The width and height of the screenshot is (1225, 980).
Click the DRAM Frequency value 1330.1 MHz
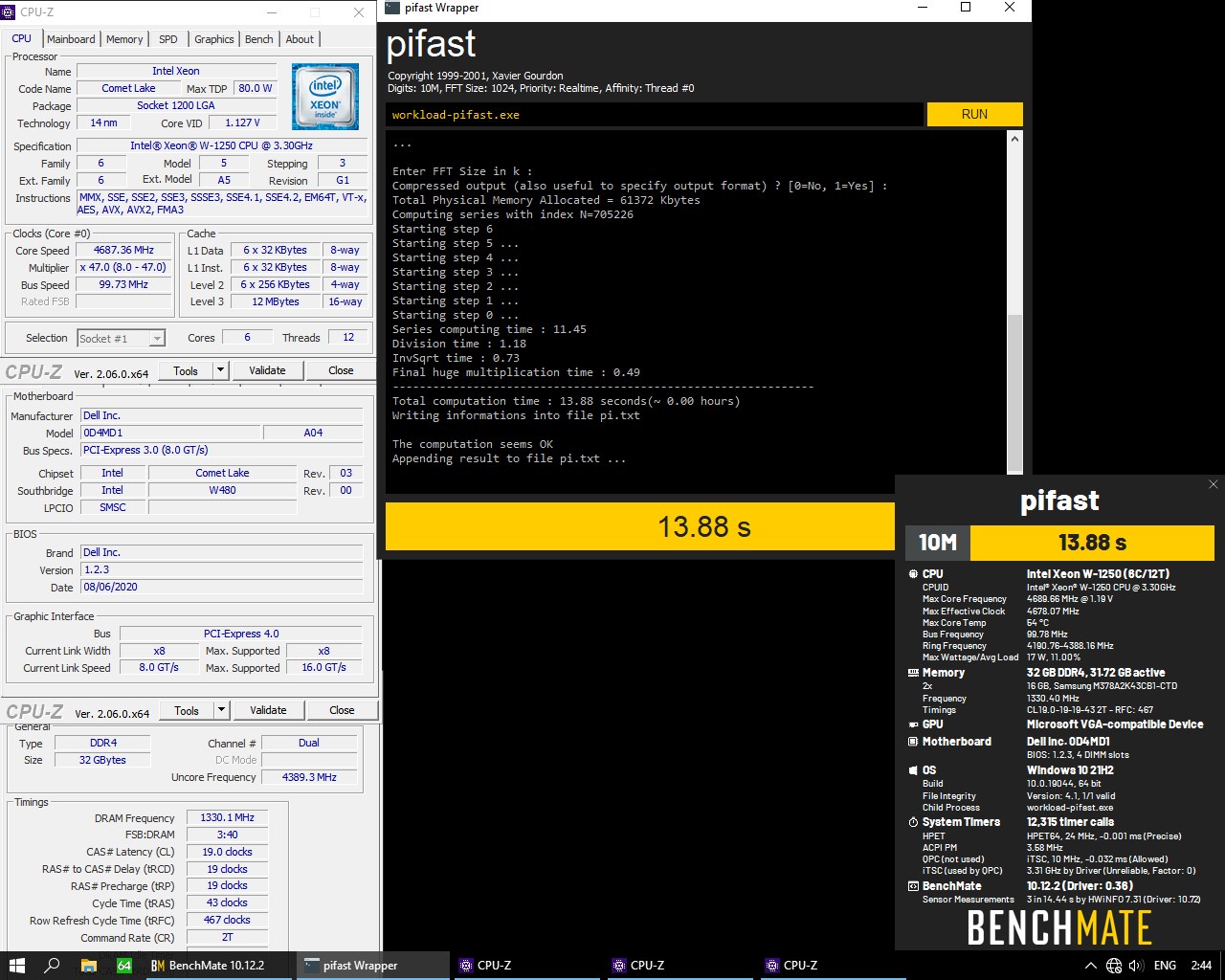(x=227, y=817)
